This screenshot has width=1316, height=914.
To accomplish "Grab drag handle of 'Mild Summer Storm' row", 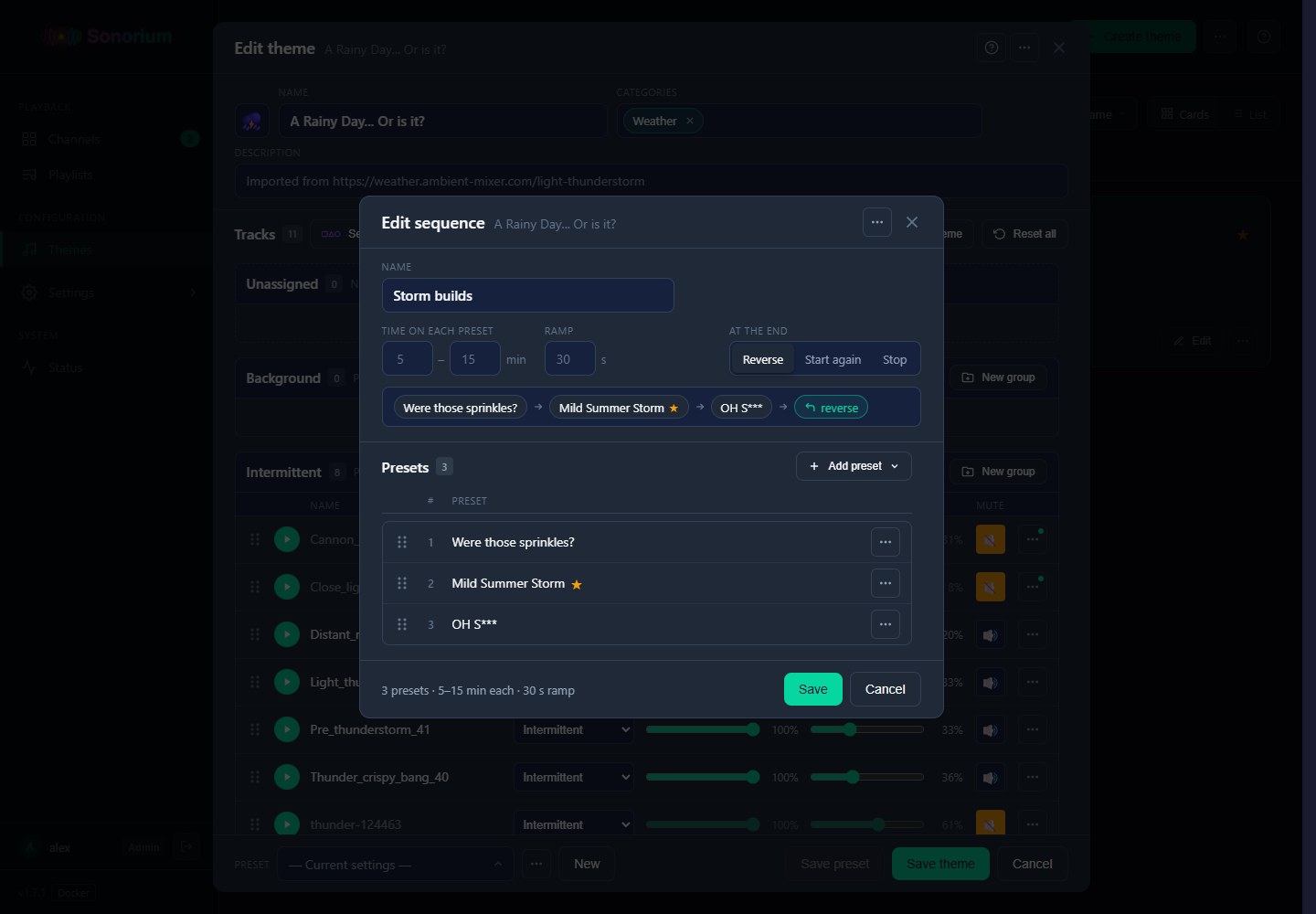I will pos(402,583).
